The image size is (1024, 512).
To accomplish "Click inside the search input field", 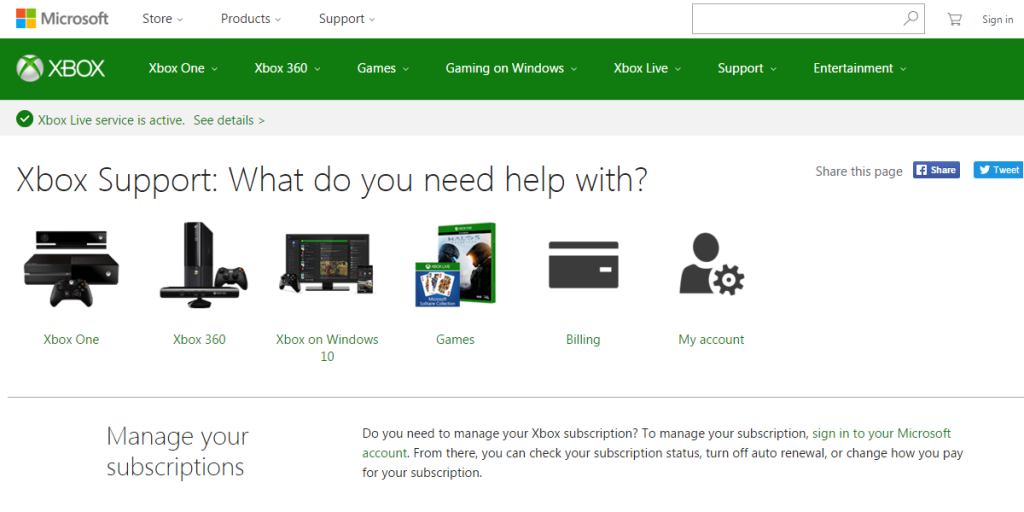I will coord(795,18).
